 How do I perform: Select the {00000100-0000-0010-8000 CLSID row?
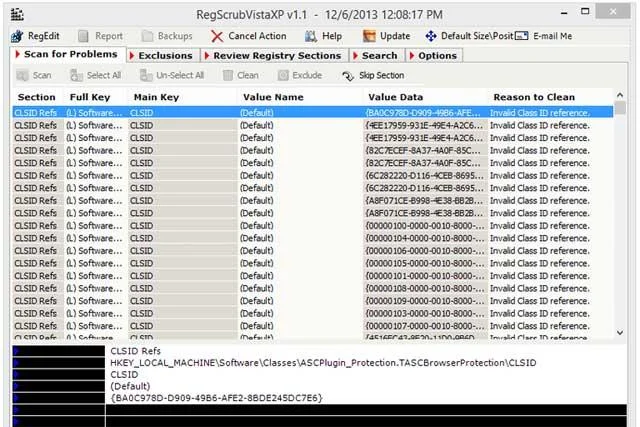[x=313, y=226]
